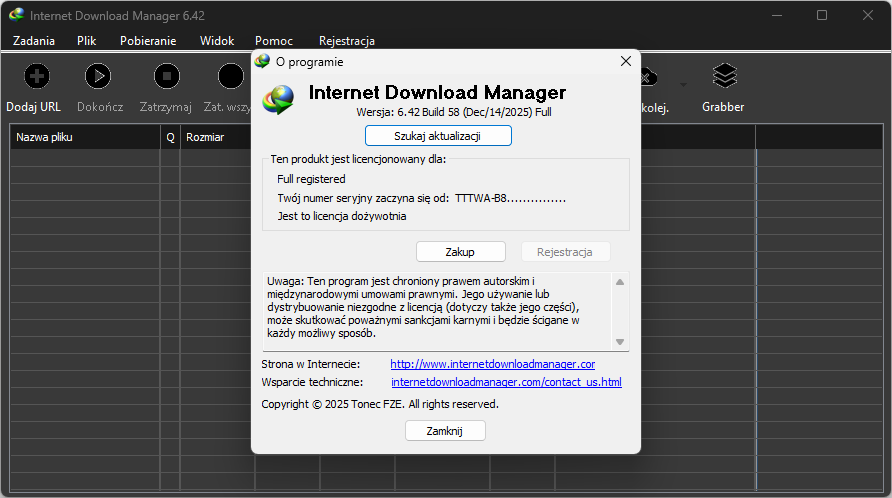Click the Dokończ play icon
892x498 pixels.
[x=98, y=76]
